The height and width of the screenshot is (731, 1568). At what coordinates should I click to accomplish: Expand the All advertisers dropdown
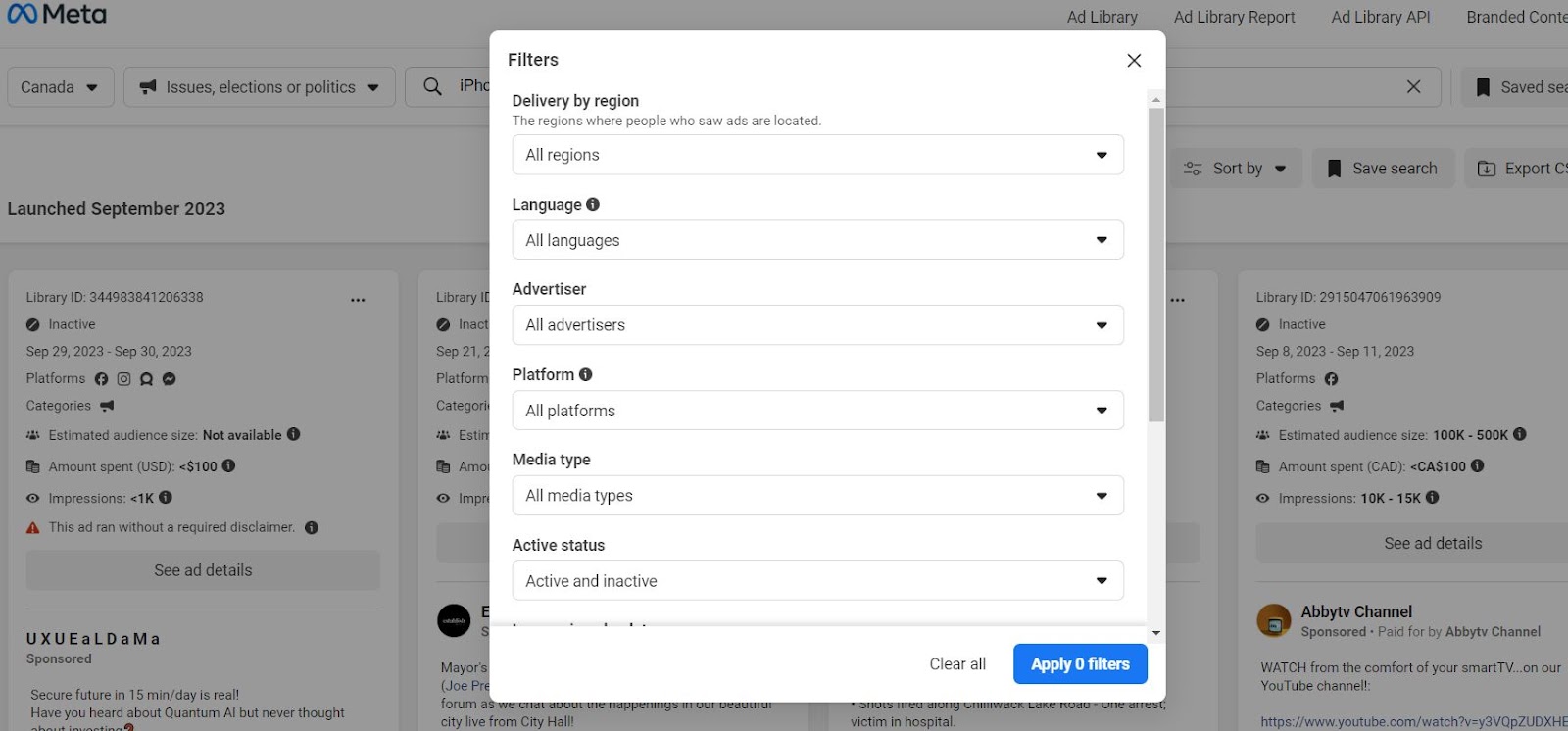coord(817,325)
